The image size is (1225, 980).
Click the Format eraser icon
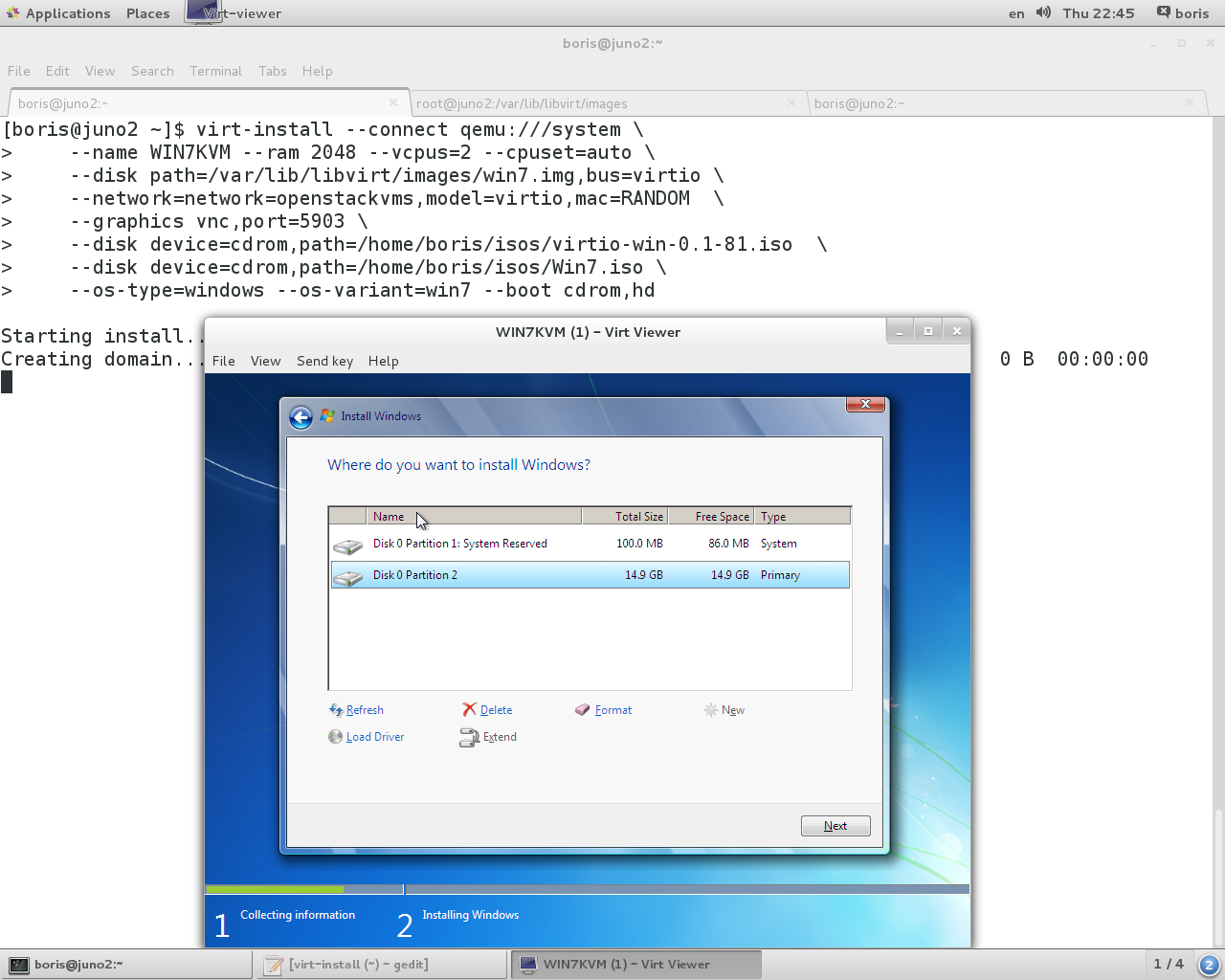pos(583,709)
